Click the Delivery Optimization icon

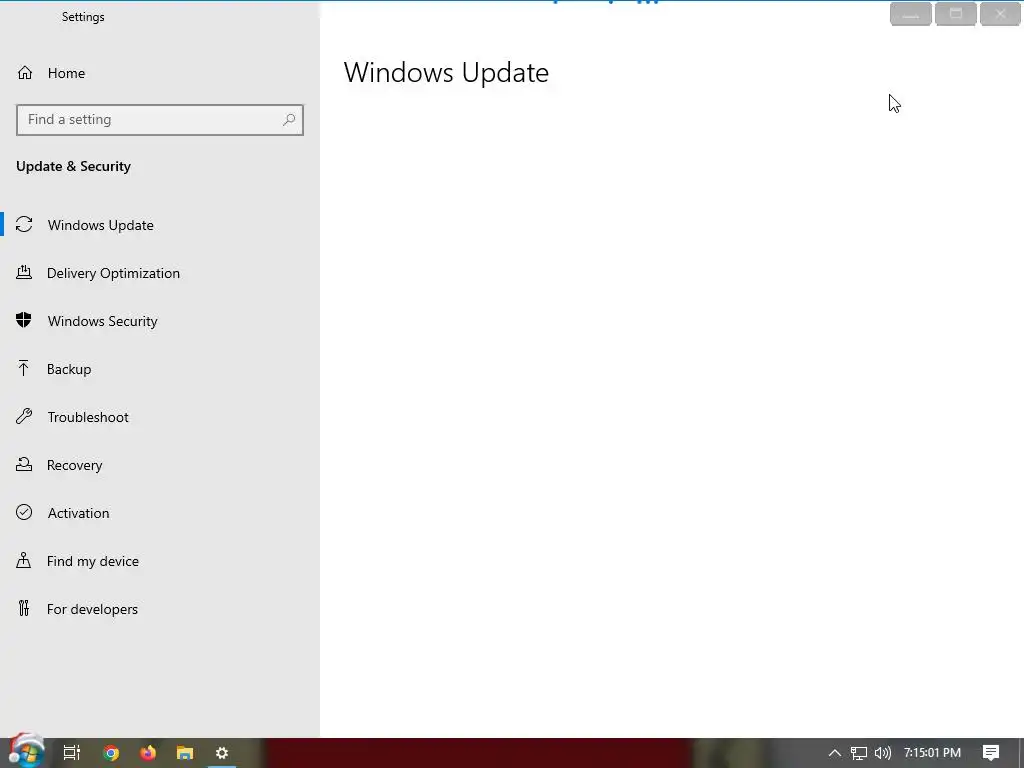24,272
